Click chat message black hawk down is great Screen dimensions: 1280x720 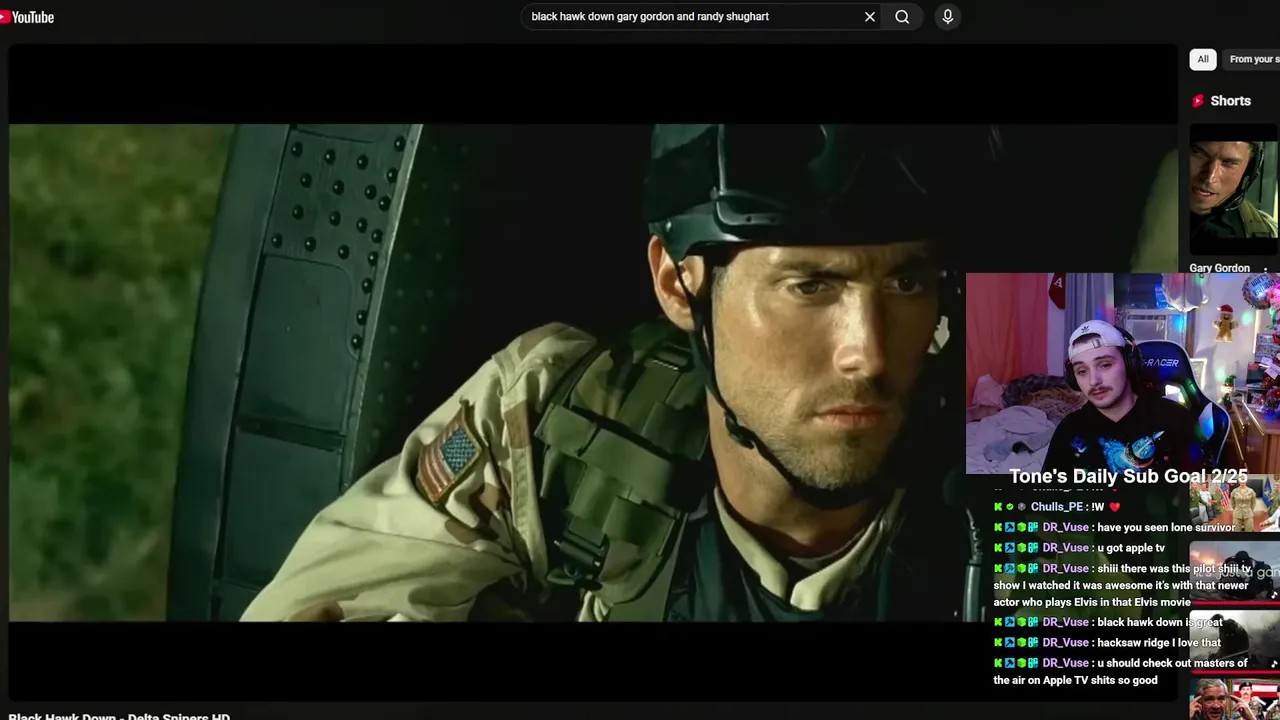click(1160, 622)
